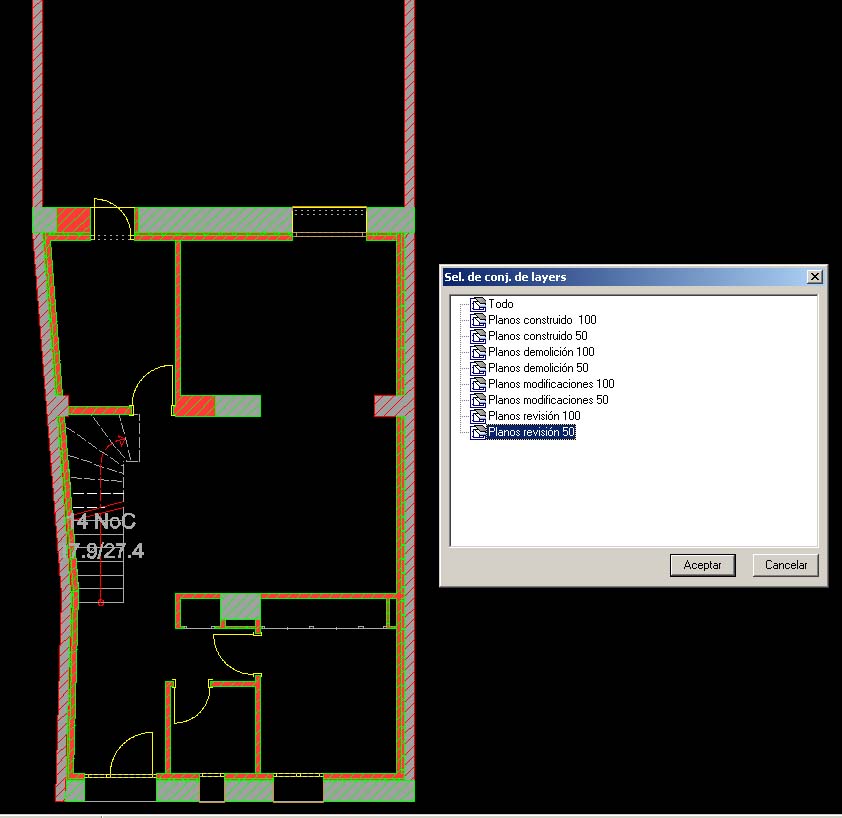Click the icon beside Planos demolición 50
Image resolution: width=842 pixels, height=818 pixels.
(478, 368)
